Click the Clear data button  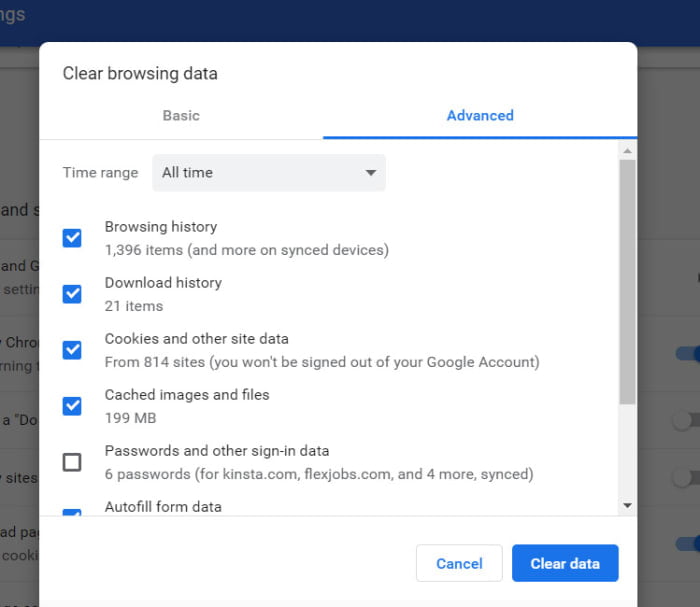[565, 563]
